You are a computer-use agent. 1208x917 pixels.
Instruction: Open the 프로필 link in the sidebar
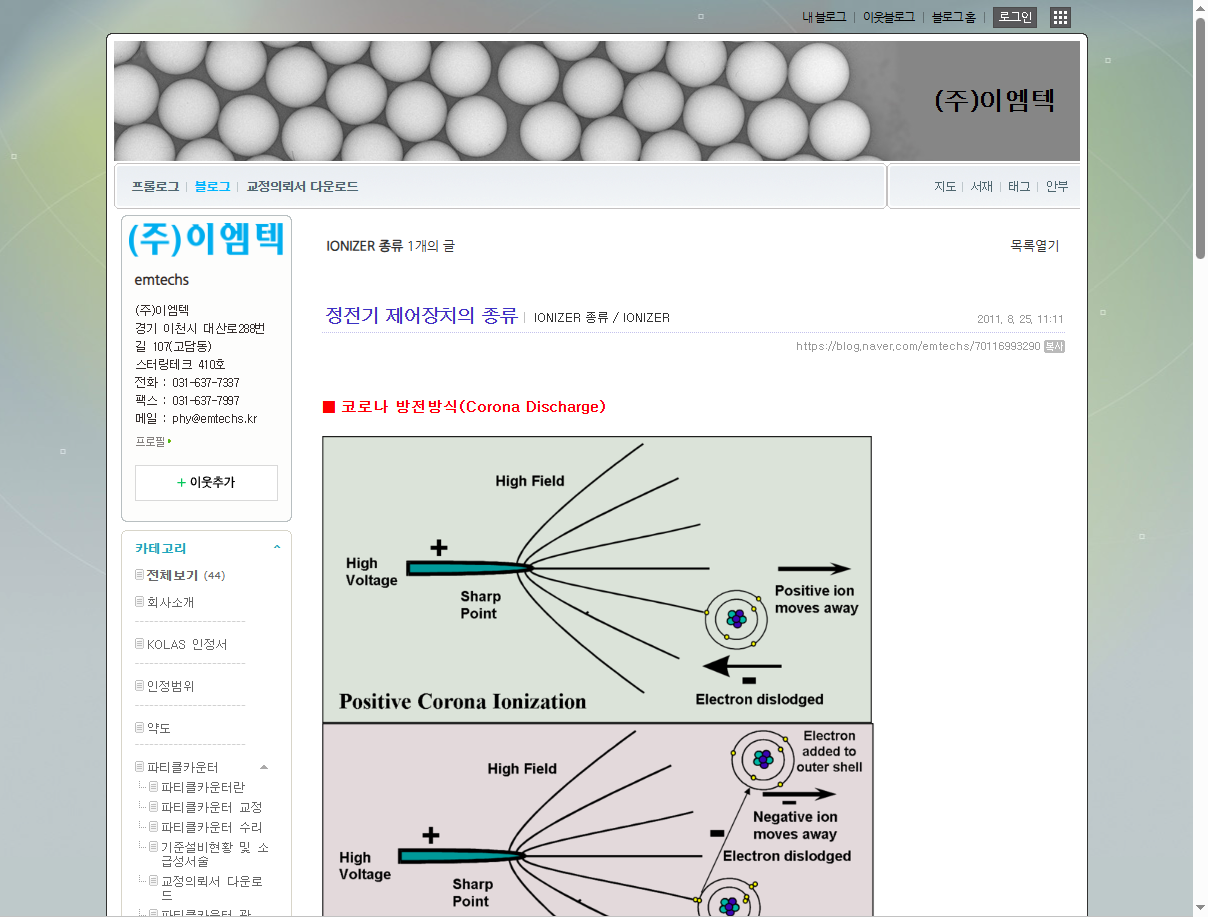pos(153,441)
